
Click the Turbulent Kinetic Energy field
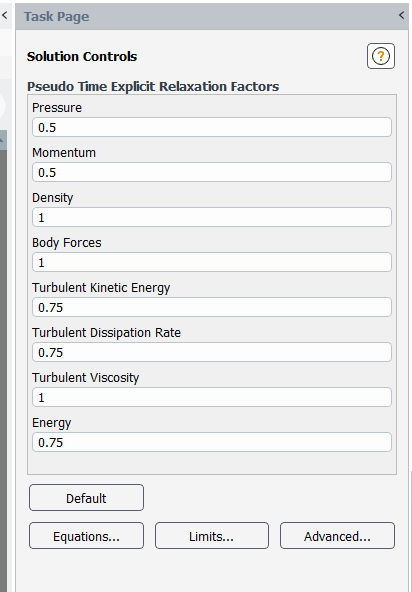click(x=212, y=307)
